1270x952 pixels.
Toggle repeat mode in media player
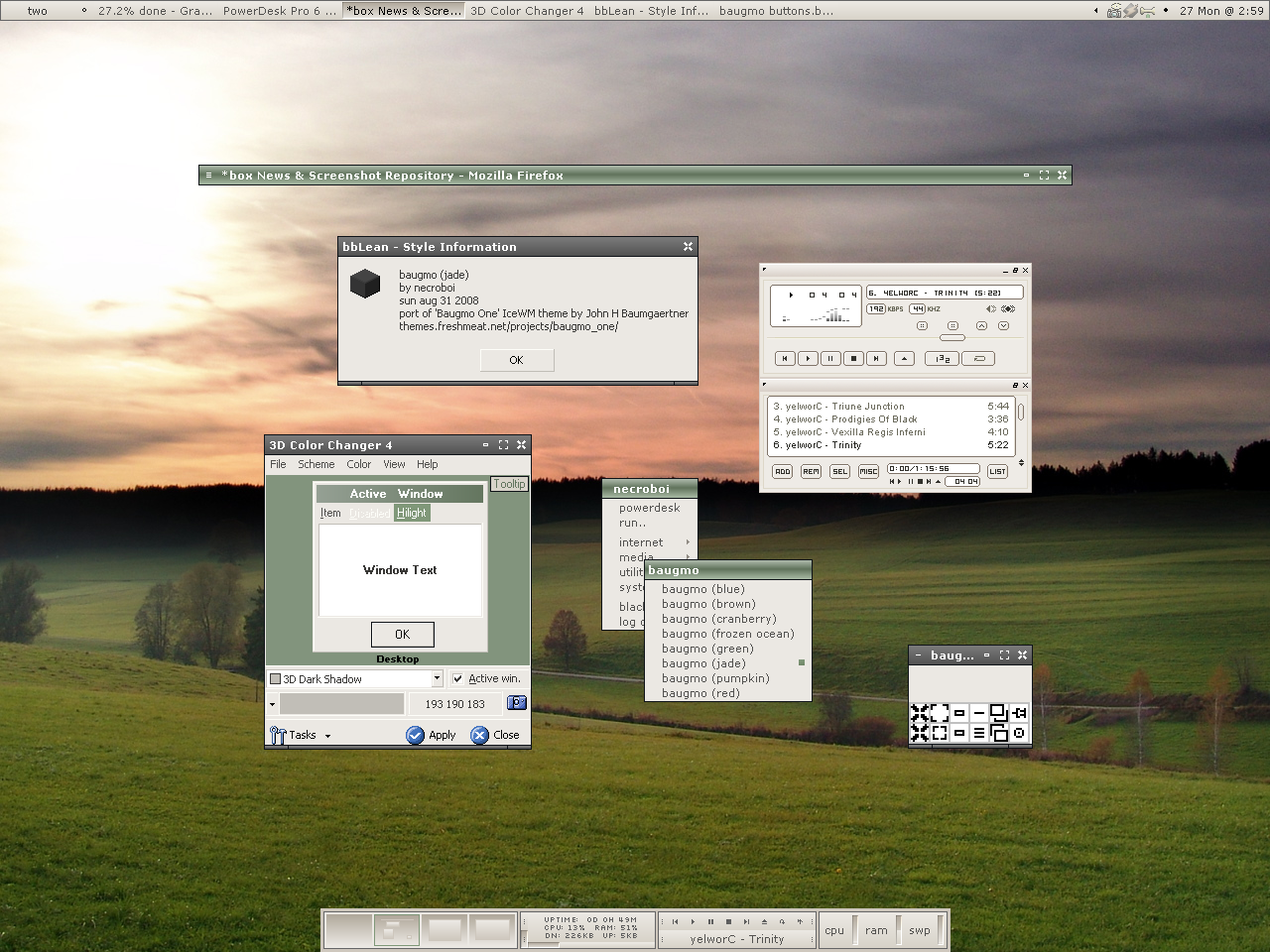978,359
